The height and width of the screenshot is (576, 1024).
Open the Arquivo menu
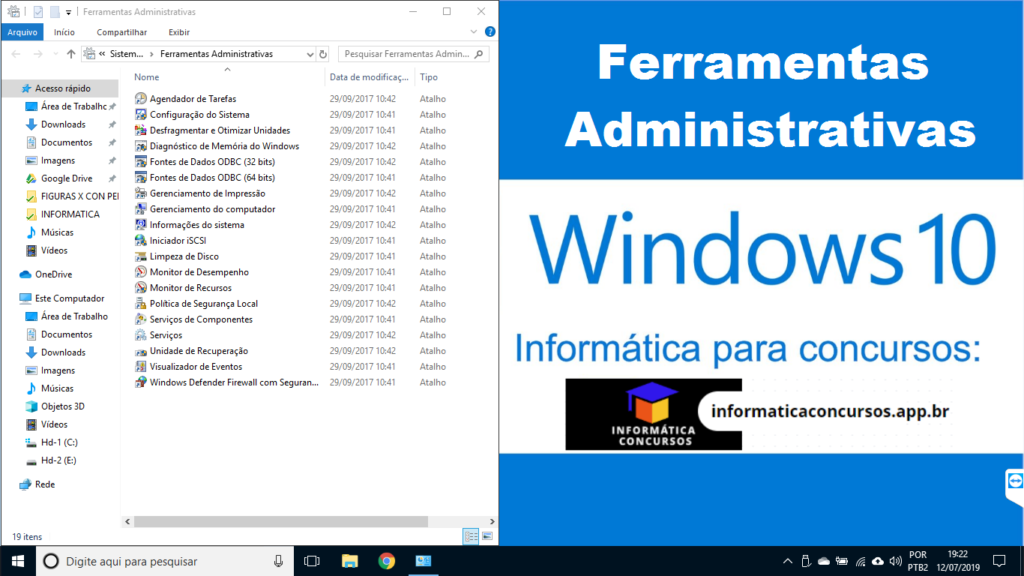tap(22, 32)
